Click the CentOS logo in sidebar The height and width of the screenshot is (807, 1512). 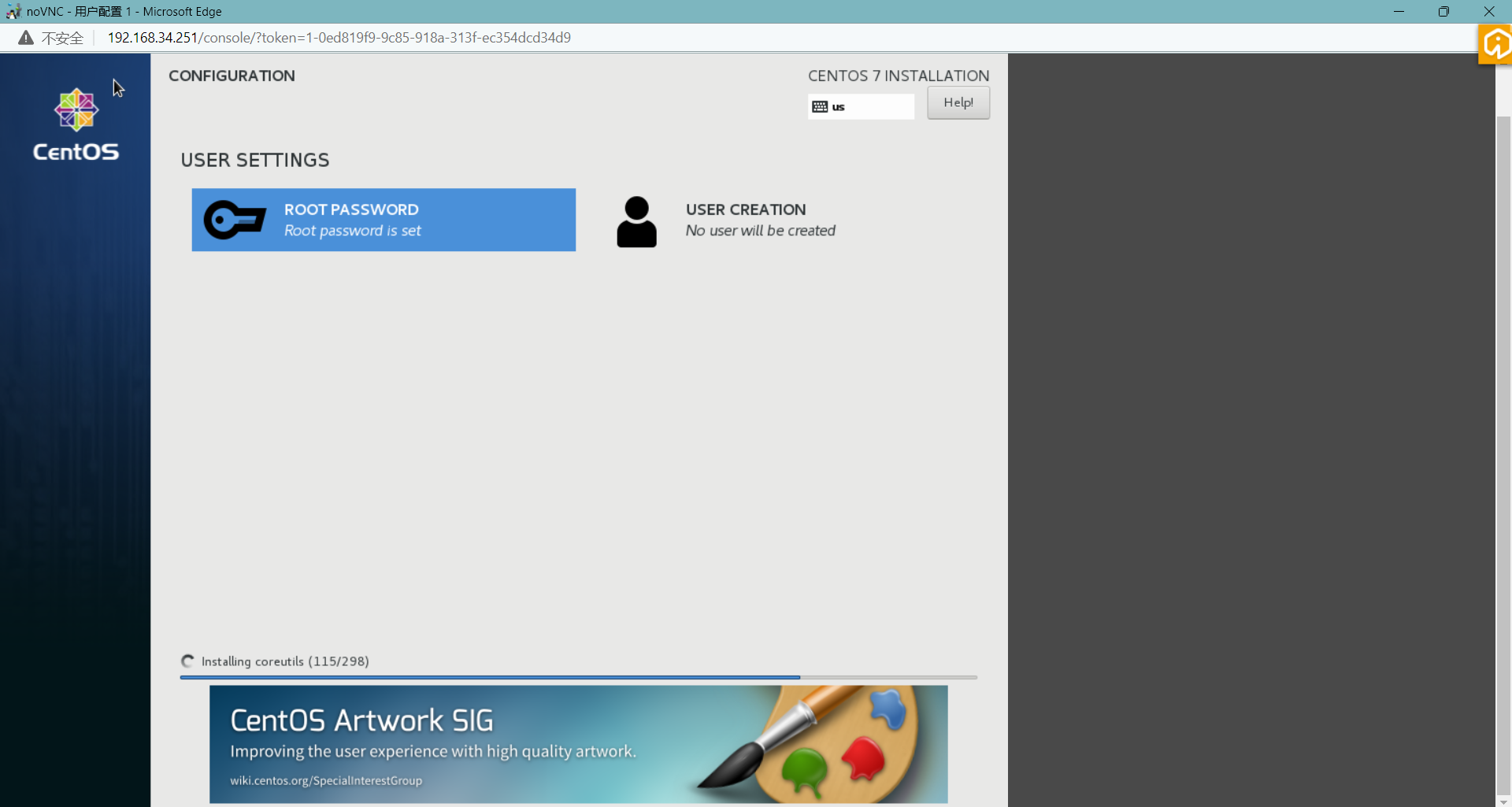tap(76, 124)
